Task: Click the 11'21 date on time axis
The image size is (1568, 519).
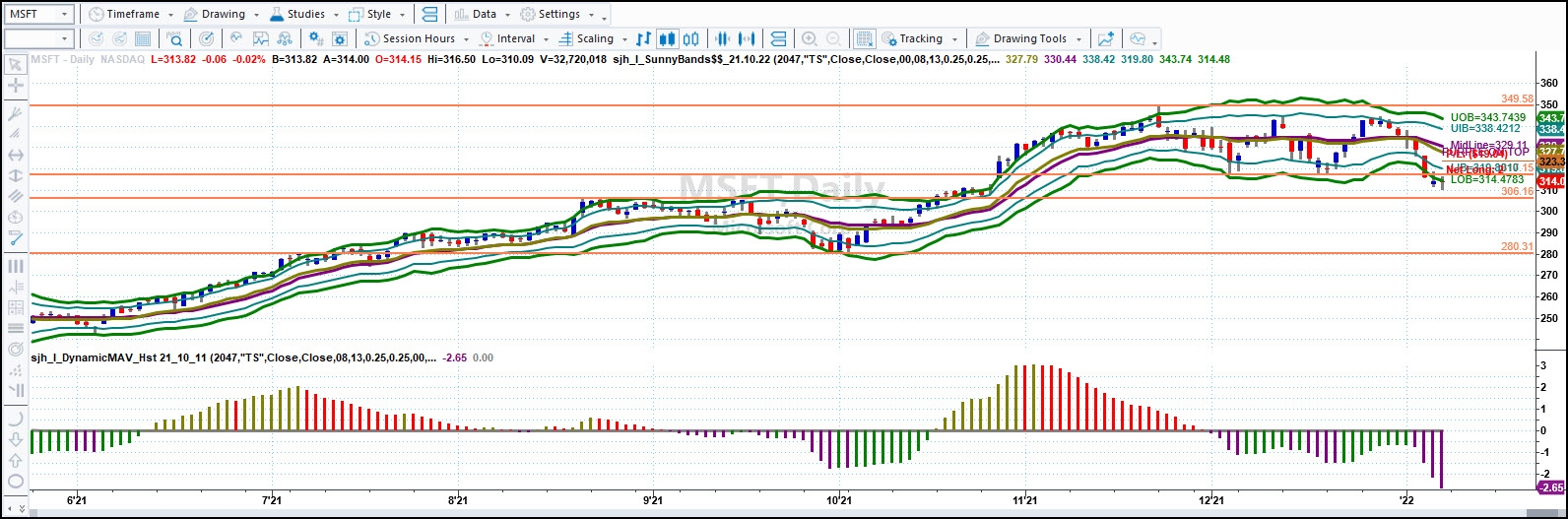Action: (x=1025, y=501)
